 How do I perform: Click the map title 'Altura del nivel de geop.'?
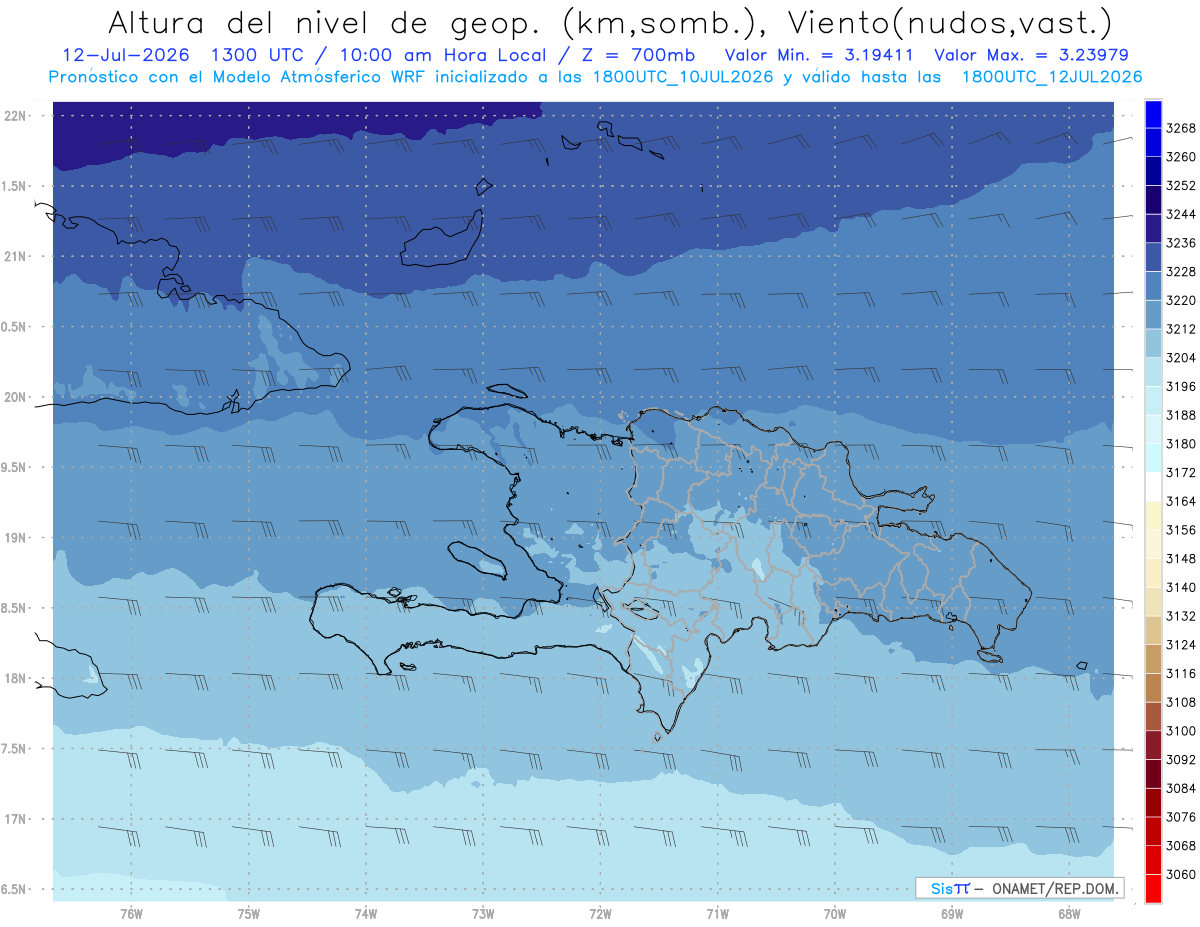325,22
